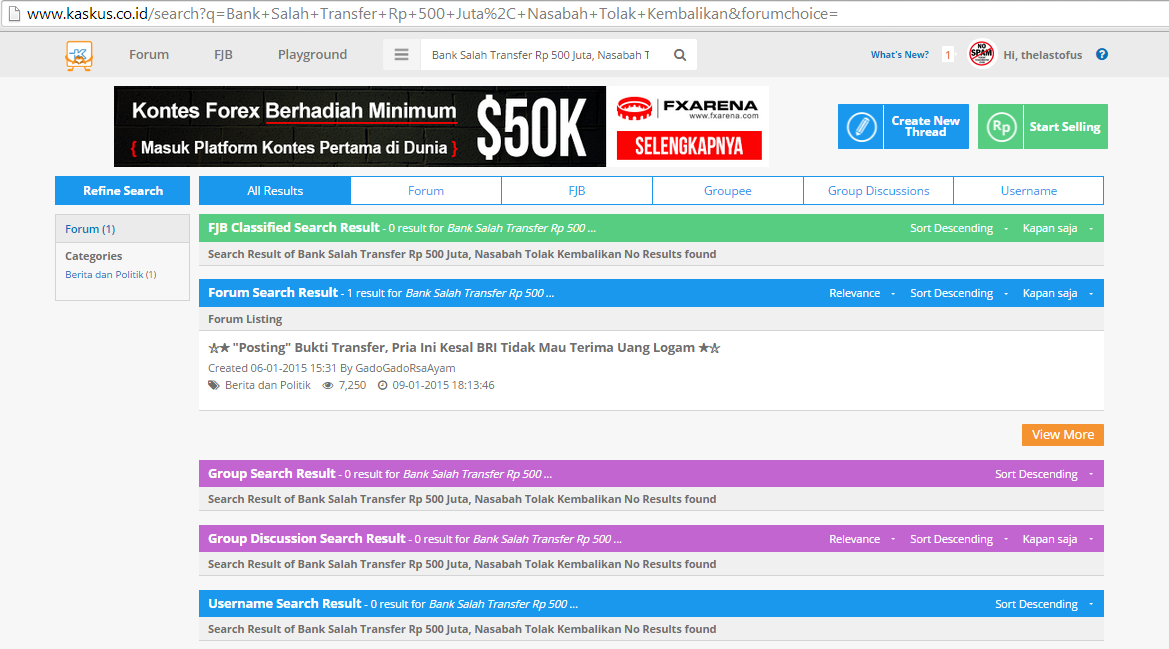Open the Forum nav menu

[x=149, y=54]
